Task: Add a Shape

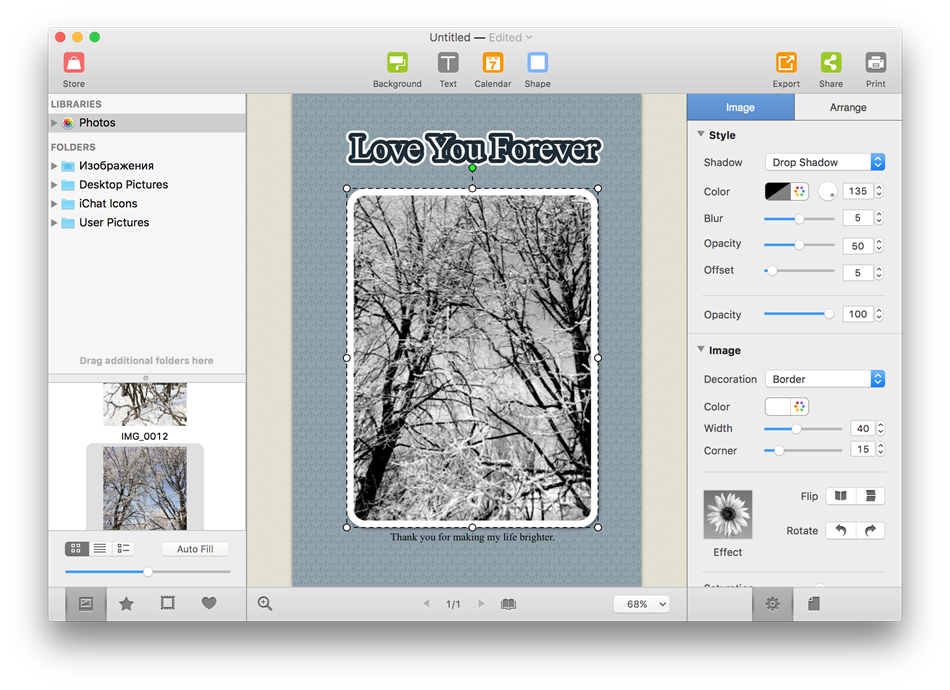Action: tap(537, 70)
